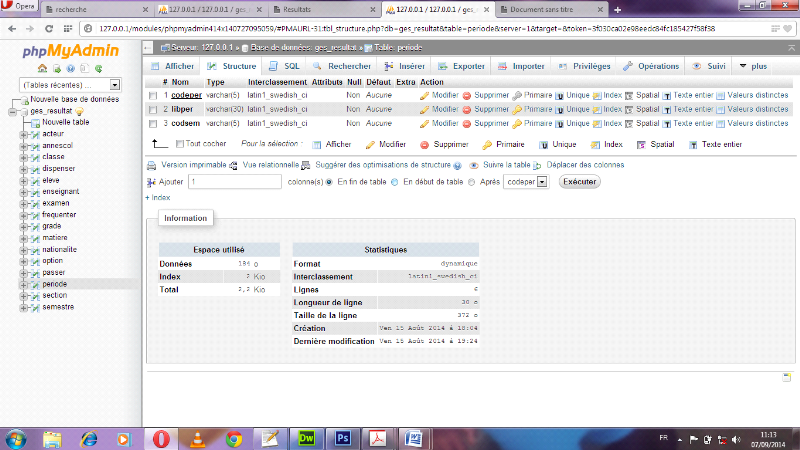Open the documentation help icon in sidebar
The height and width of the screenshot is (450, 800).
click(70, 68)
